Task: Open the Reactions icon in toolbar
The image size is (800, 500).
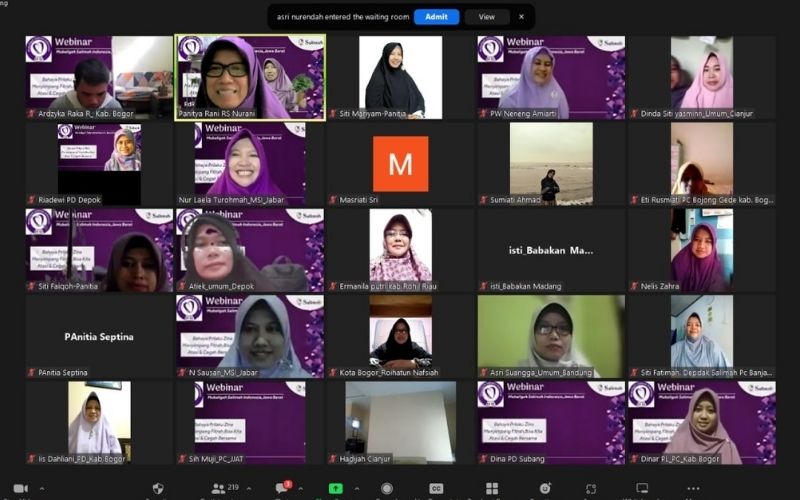Action: [x=545, y=489]
